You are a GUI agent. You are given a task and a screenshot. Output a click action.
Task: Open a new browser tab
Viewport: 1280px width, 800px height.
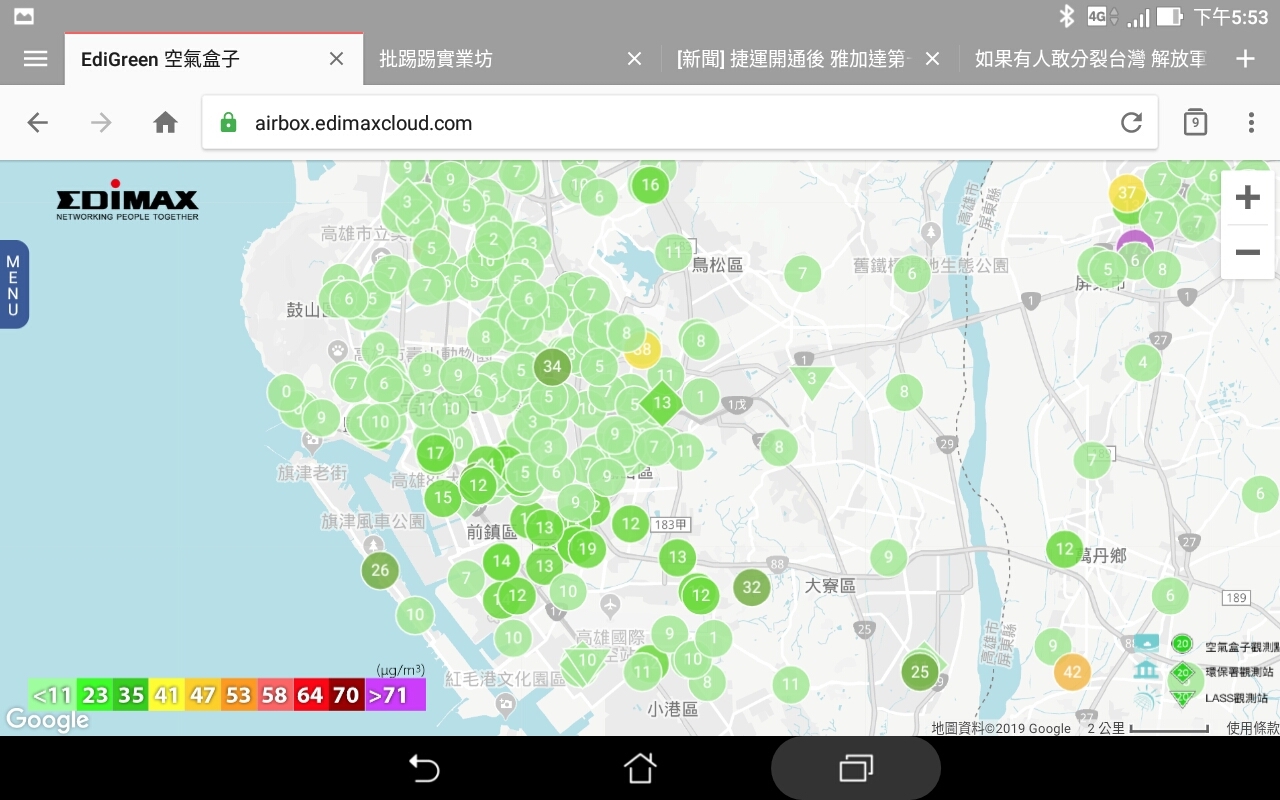point(1245,59)
